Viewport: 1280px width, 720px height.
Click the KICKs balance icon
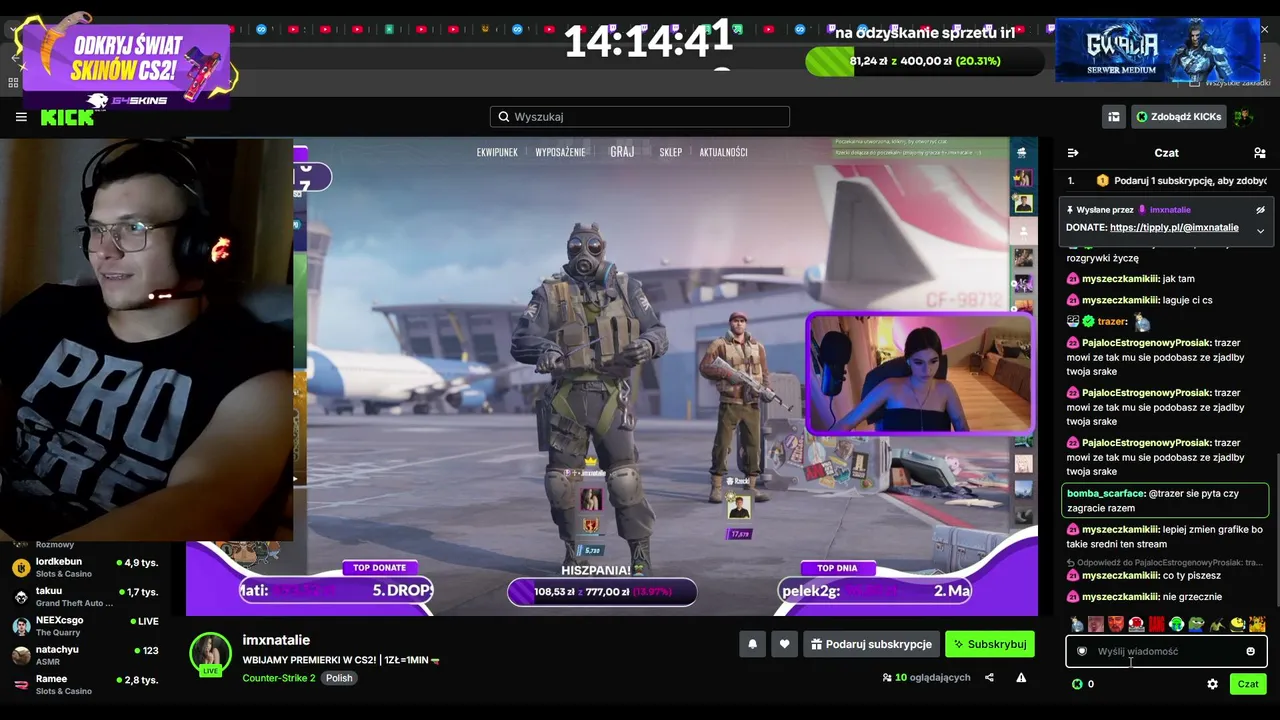pyautogui.click(x=1077, y=684)
